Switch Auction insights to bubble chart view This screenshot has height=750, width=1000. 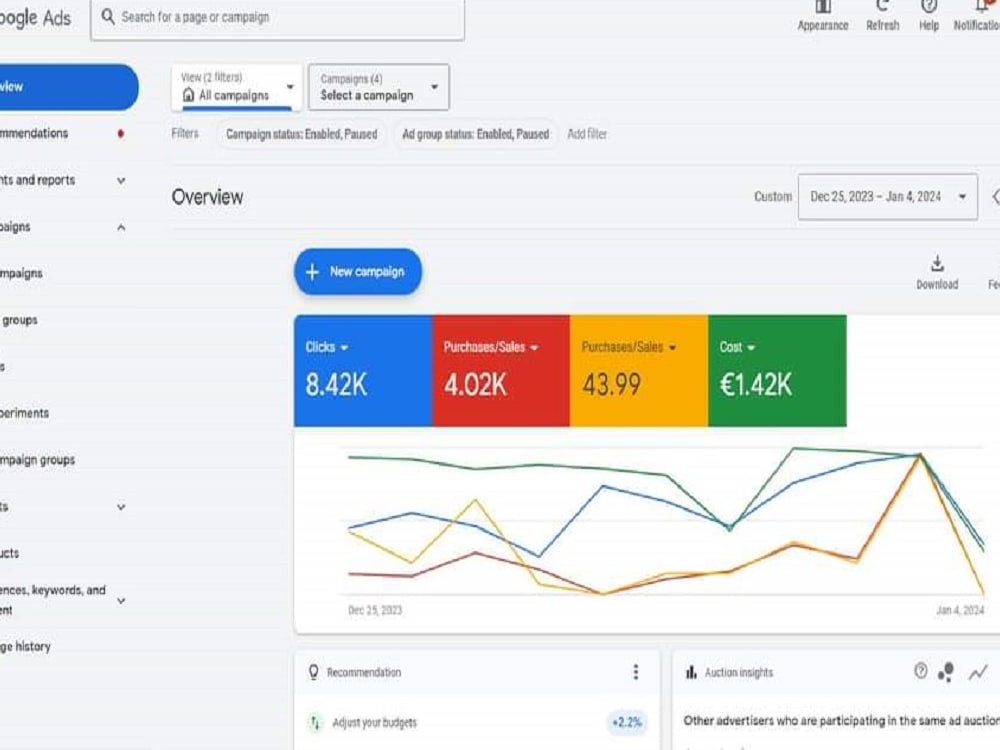[946, 672]
